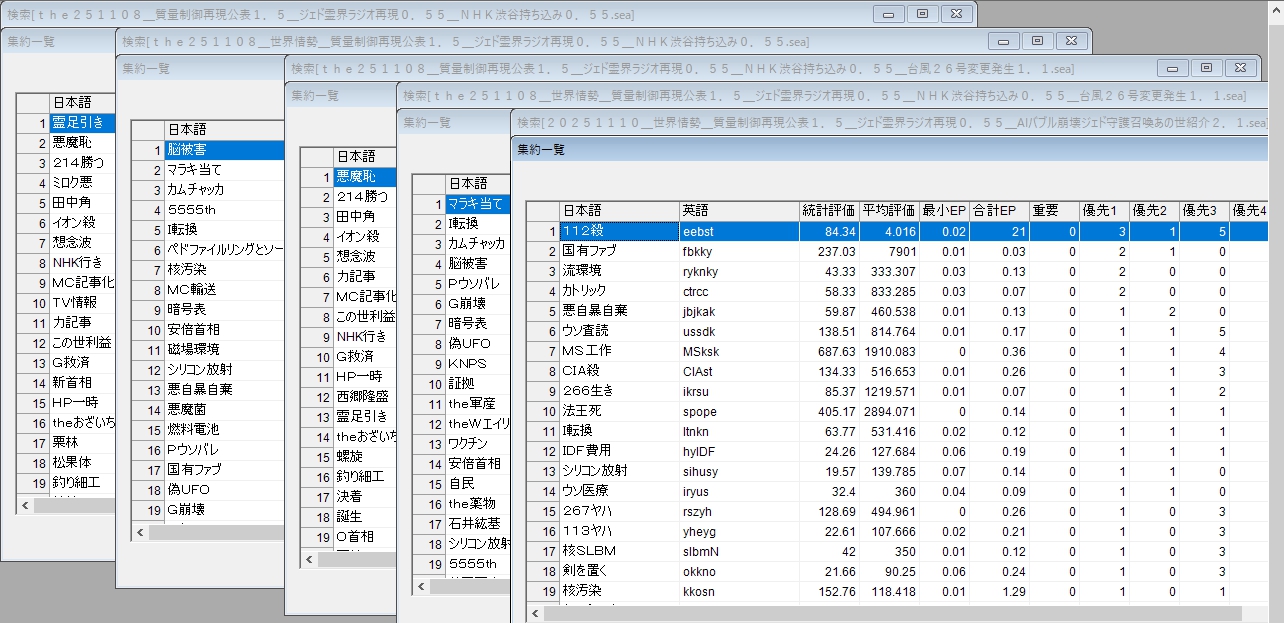
Task: Click the IDF費用 cell
Action: 618,451
